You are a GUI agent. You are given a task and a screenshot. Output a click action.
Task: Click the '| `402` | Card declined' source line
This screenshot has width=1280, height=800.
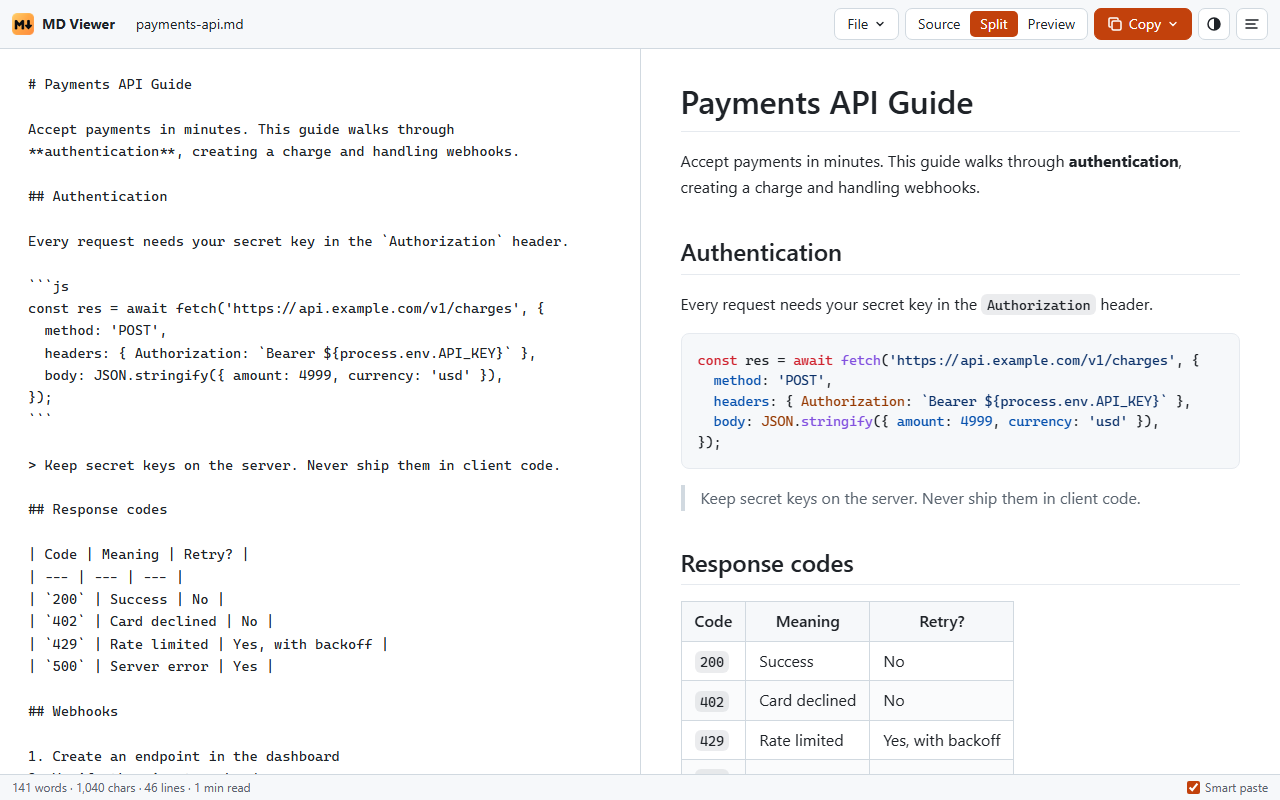(151, 622)
